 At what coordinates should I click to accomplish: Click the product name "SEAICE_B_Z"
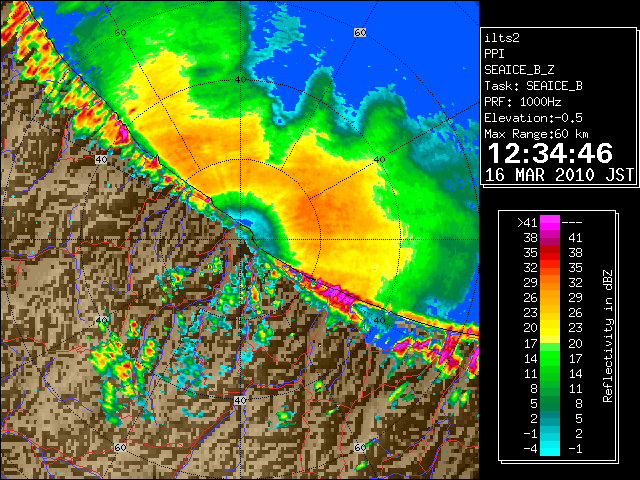click(519, 70)
